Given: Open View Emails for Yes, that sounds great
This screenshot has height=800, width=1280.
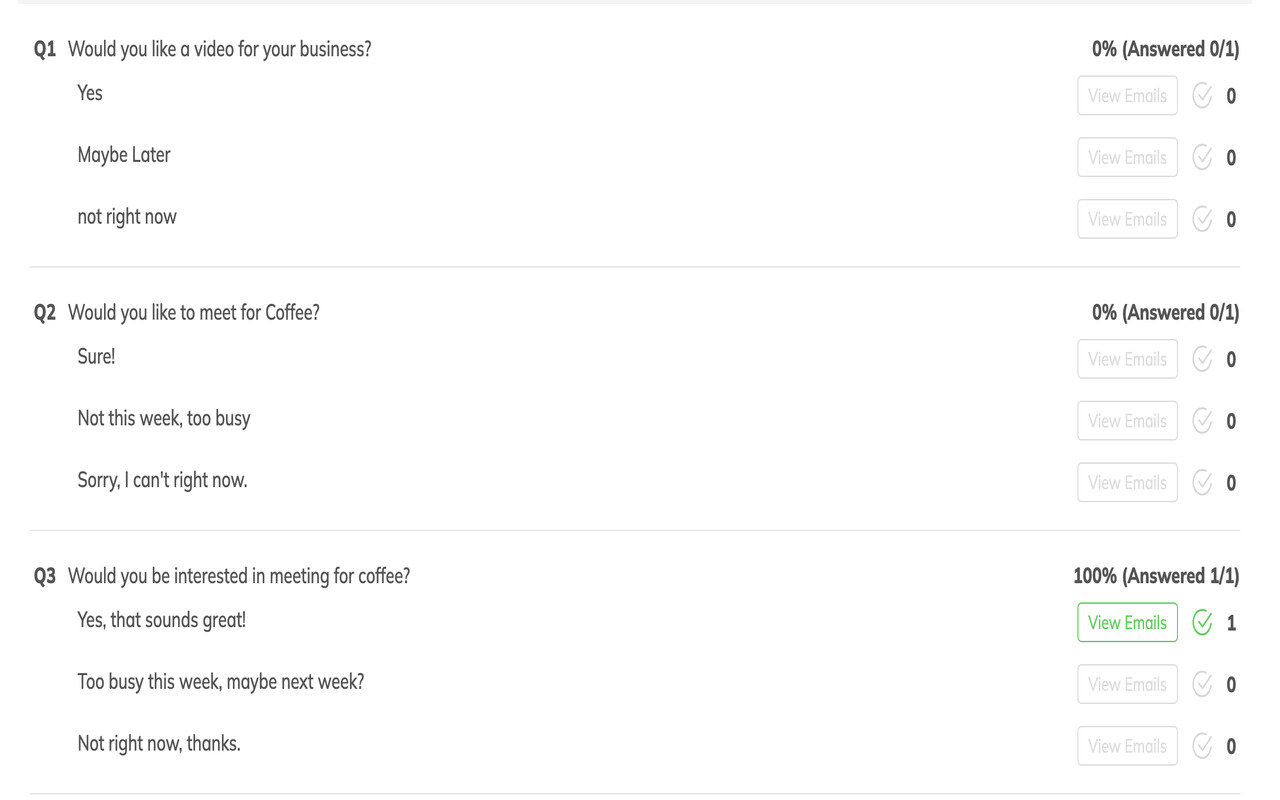Looking at the screenshot, I should 1127,623.
